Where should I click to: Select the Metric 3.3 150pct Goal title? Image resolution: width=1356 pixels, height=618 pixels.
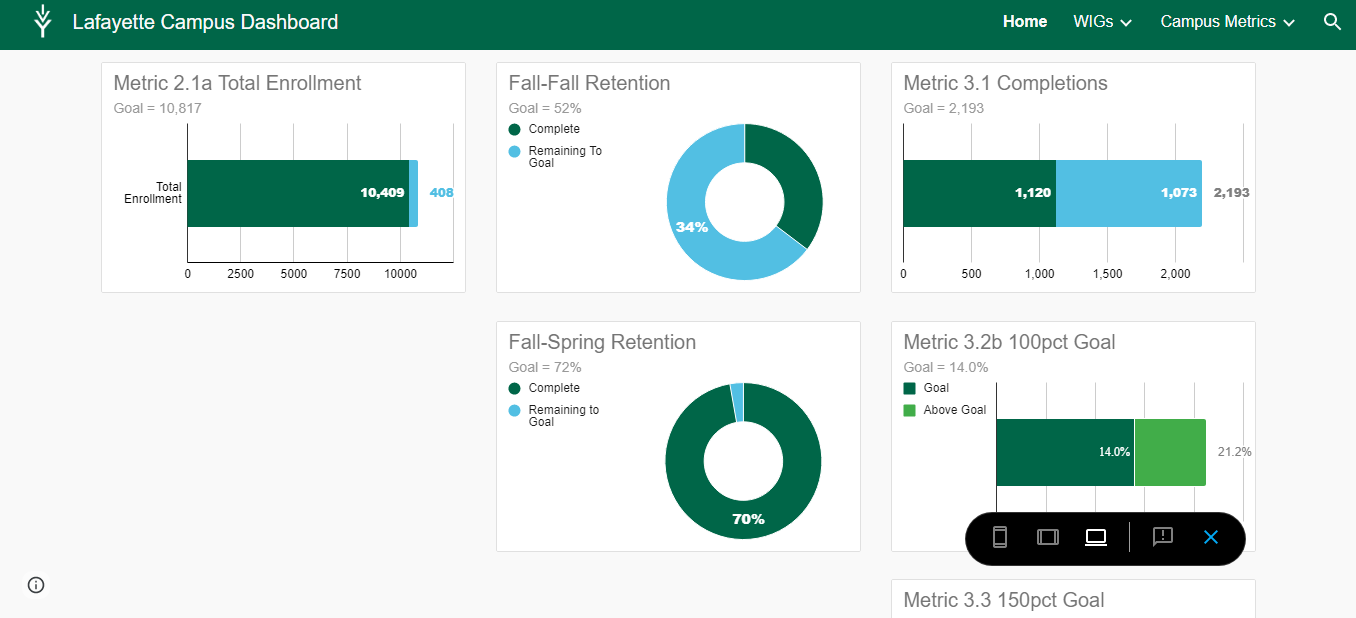click(x=1004, y=600)
